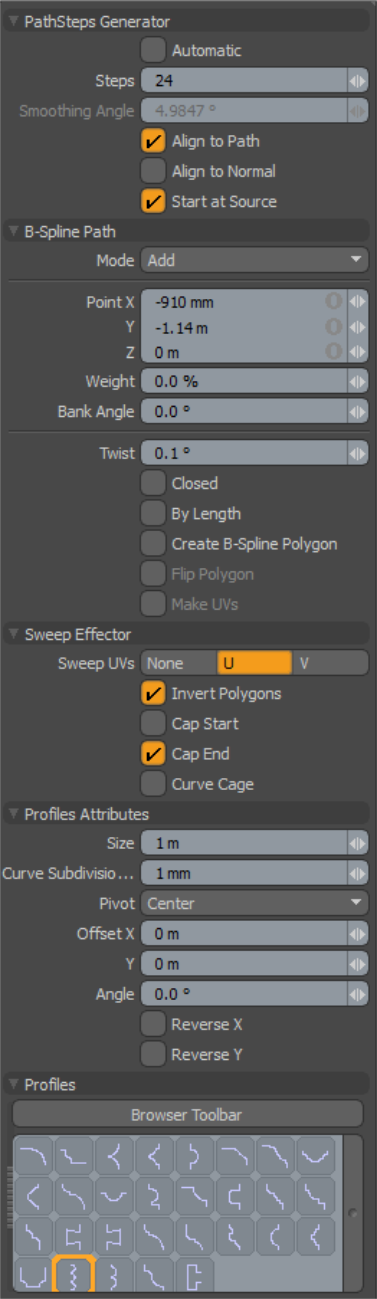The width and height of the screenshot is (377, 1299).
Task: Open the Mode dropdown showing Add
Action: point(254,260)
